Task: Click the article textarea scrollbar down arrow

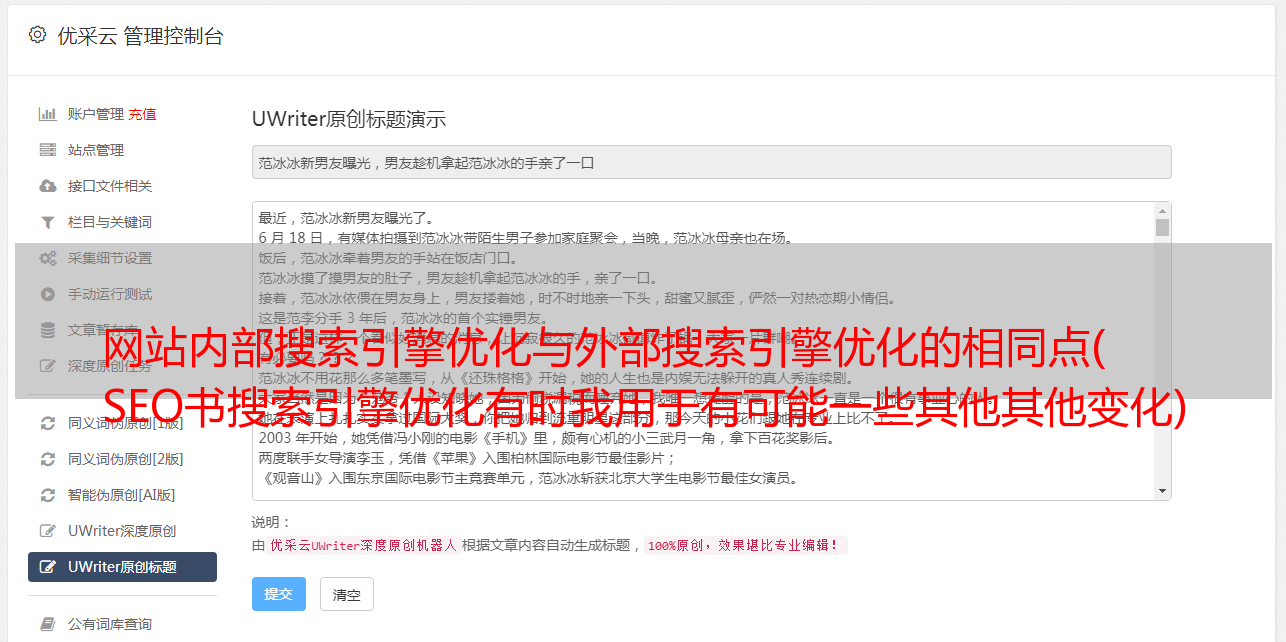Action: tap(1162, 490)
